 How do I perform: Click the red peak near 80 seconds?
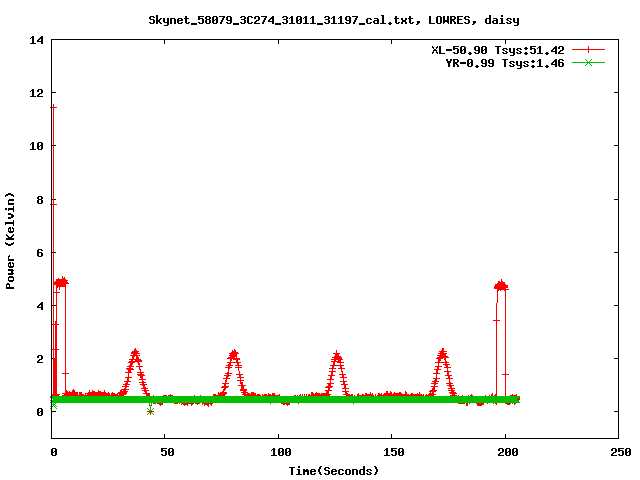click(234, 353)
